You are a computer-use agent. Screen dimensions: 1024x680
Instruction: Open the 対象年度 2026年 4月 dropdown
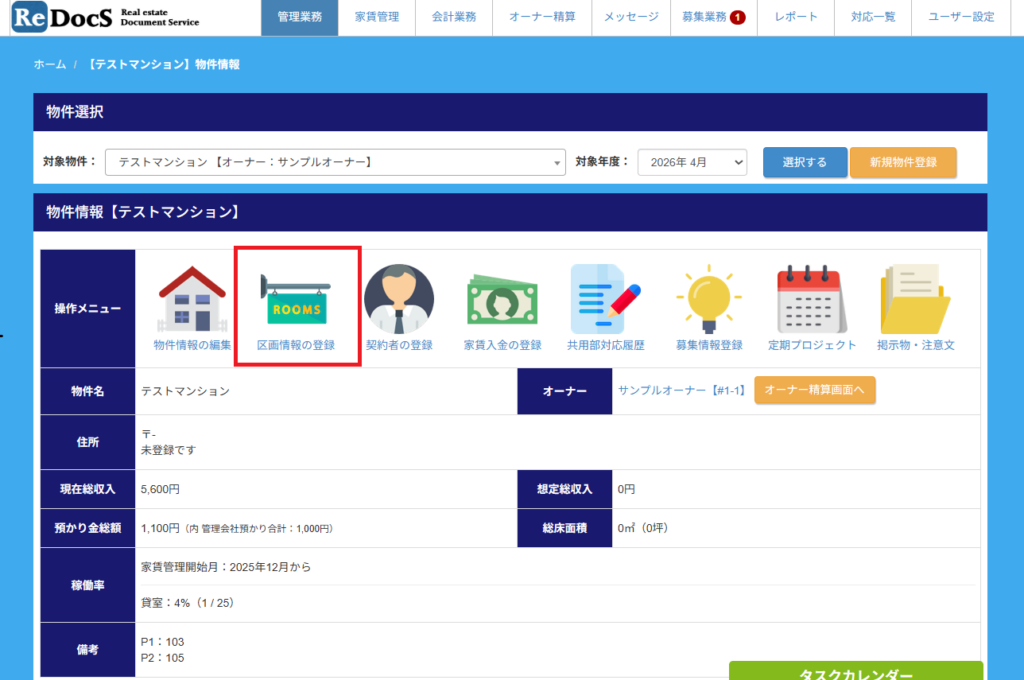pyautogui.click(x=692, y=162)
